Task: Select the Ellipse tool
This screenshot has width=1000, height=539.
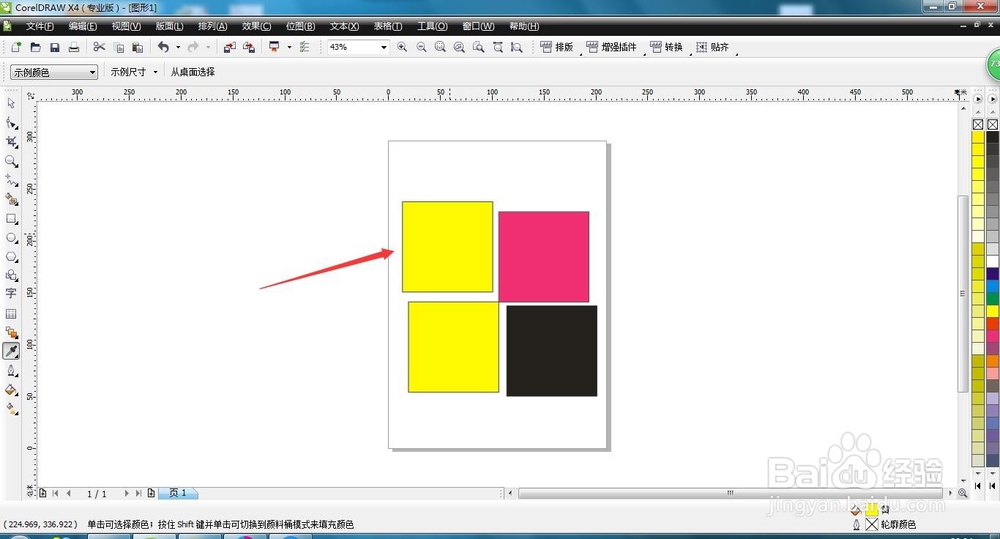Action: click(x=11, y=238)
